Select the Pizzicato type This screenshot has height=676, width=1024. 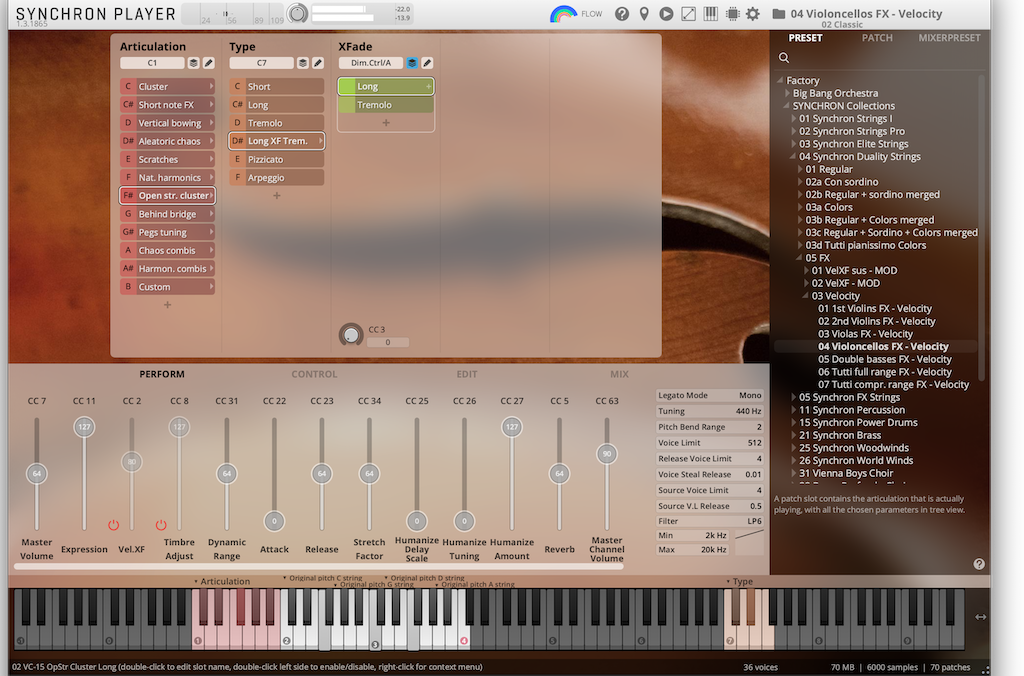click(277, 159)
